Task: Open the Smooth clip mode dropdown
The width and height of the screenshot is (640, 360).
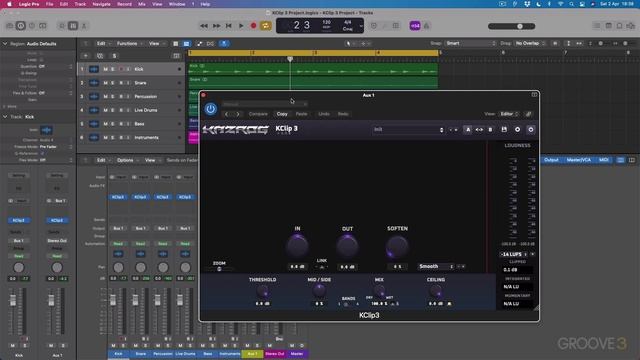Action: [436, 266]
